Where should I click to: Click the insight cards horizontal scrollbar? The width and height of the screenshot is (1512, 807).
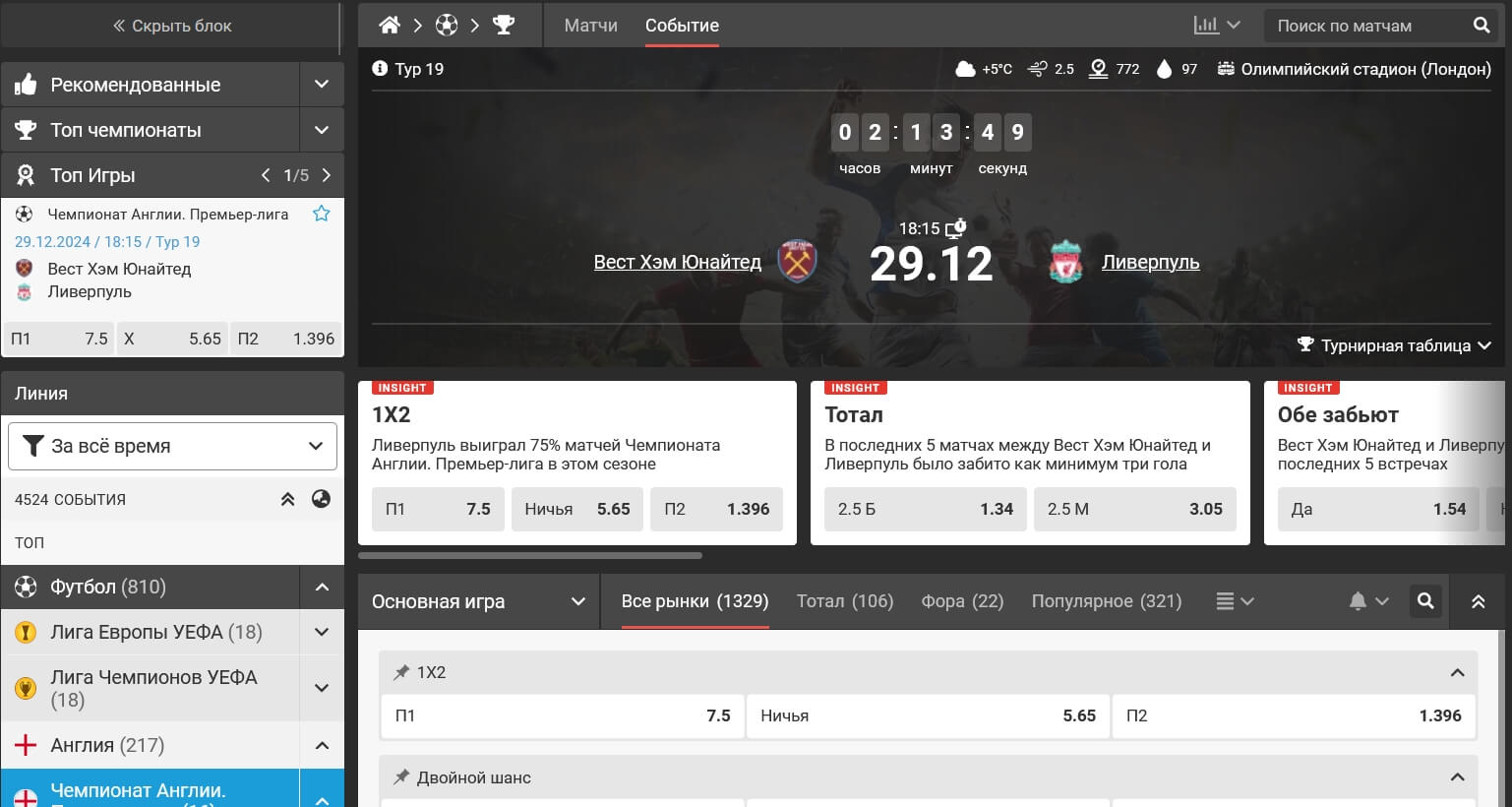530,555
